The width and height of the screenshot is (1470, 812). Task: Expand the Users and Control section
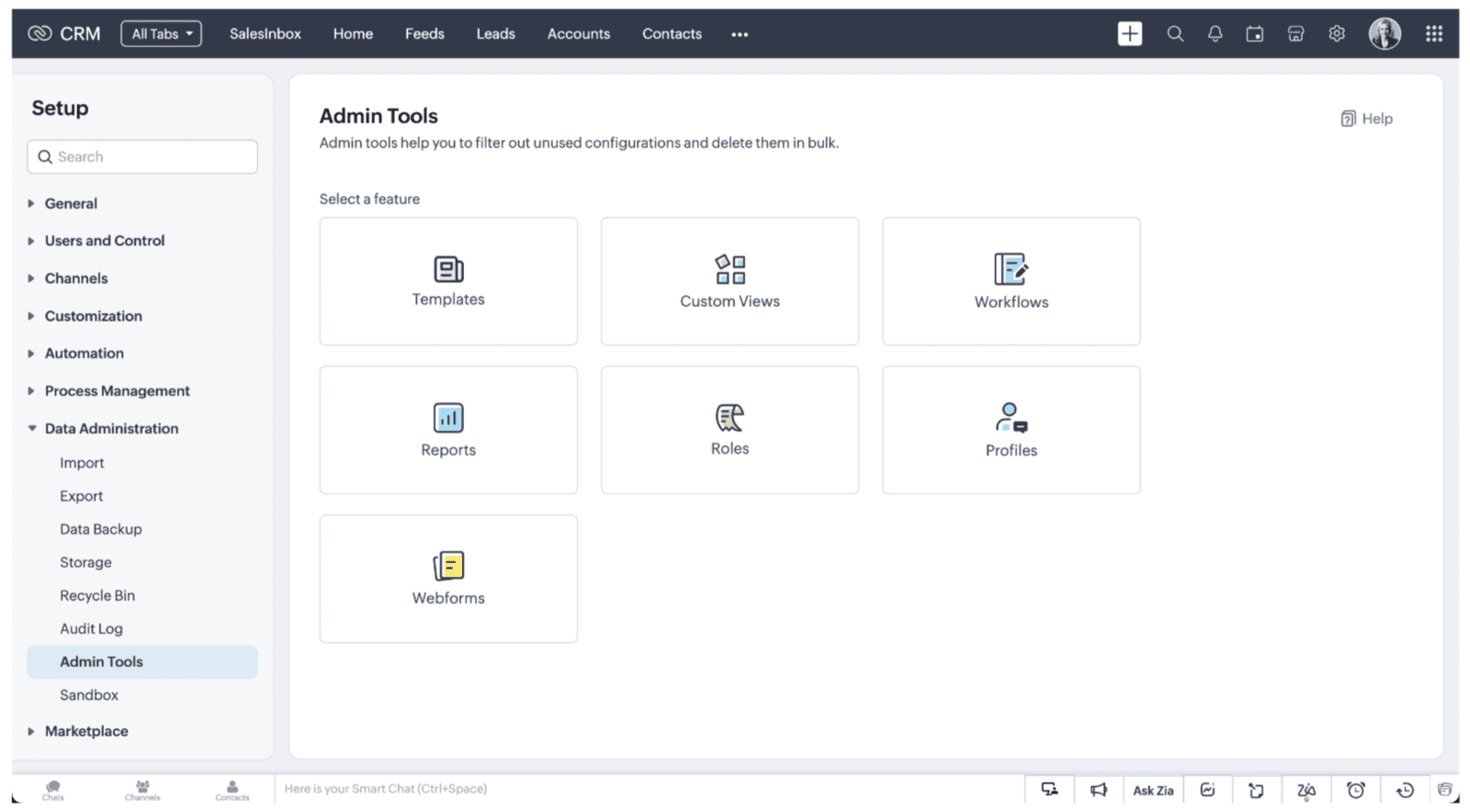tap(104, 241)
